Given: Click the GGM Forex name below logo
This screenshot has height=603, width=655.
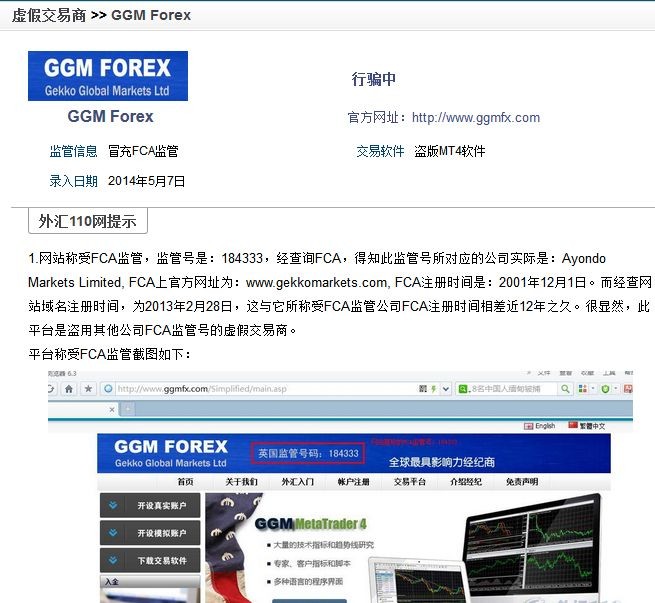Looking at the screenshot, I should coord(110,116).
